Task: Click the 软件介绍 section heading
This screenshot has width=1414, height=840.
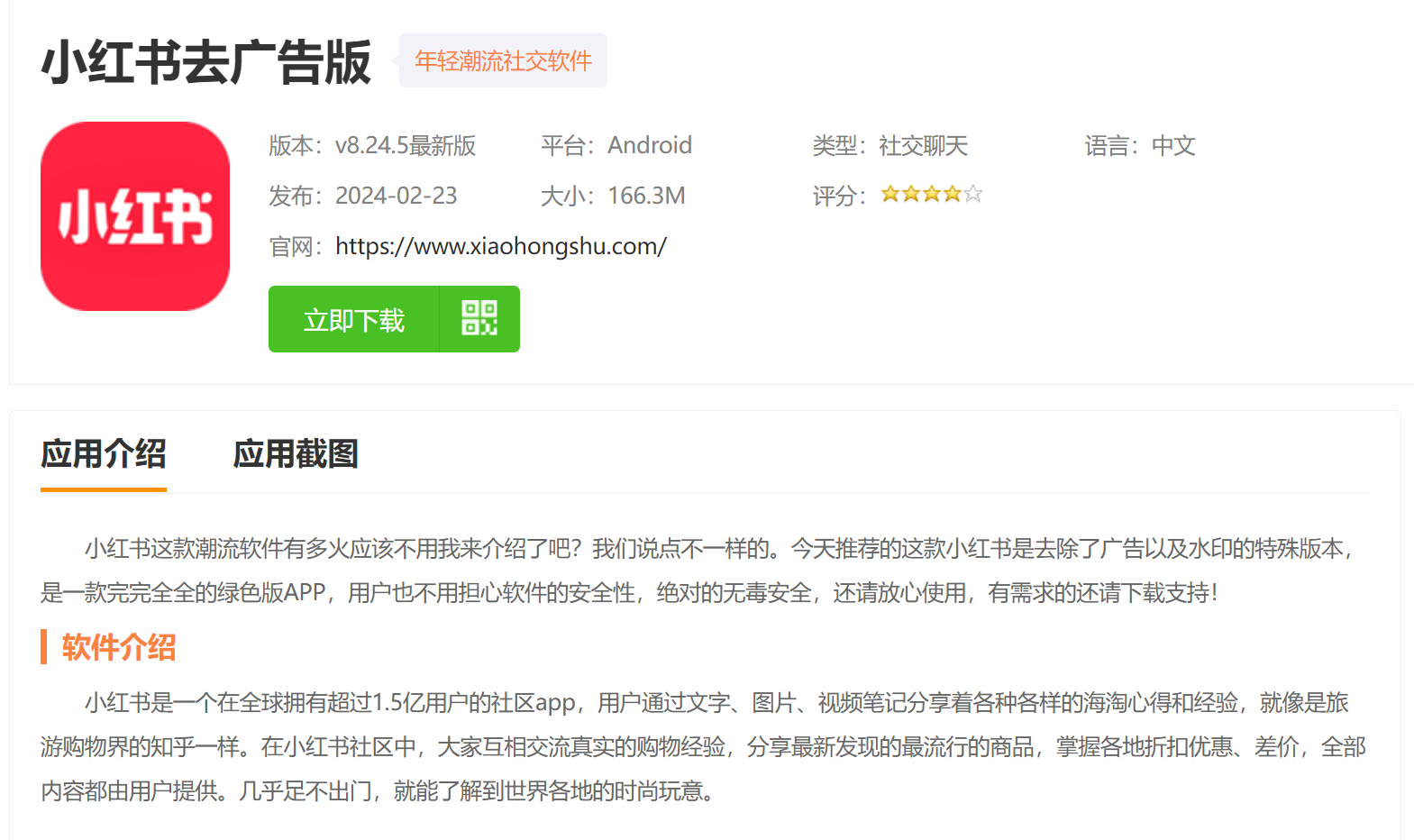Action: pyautogui.click(x=119, y=647)
